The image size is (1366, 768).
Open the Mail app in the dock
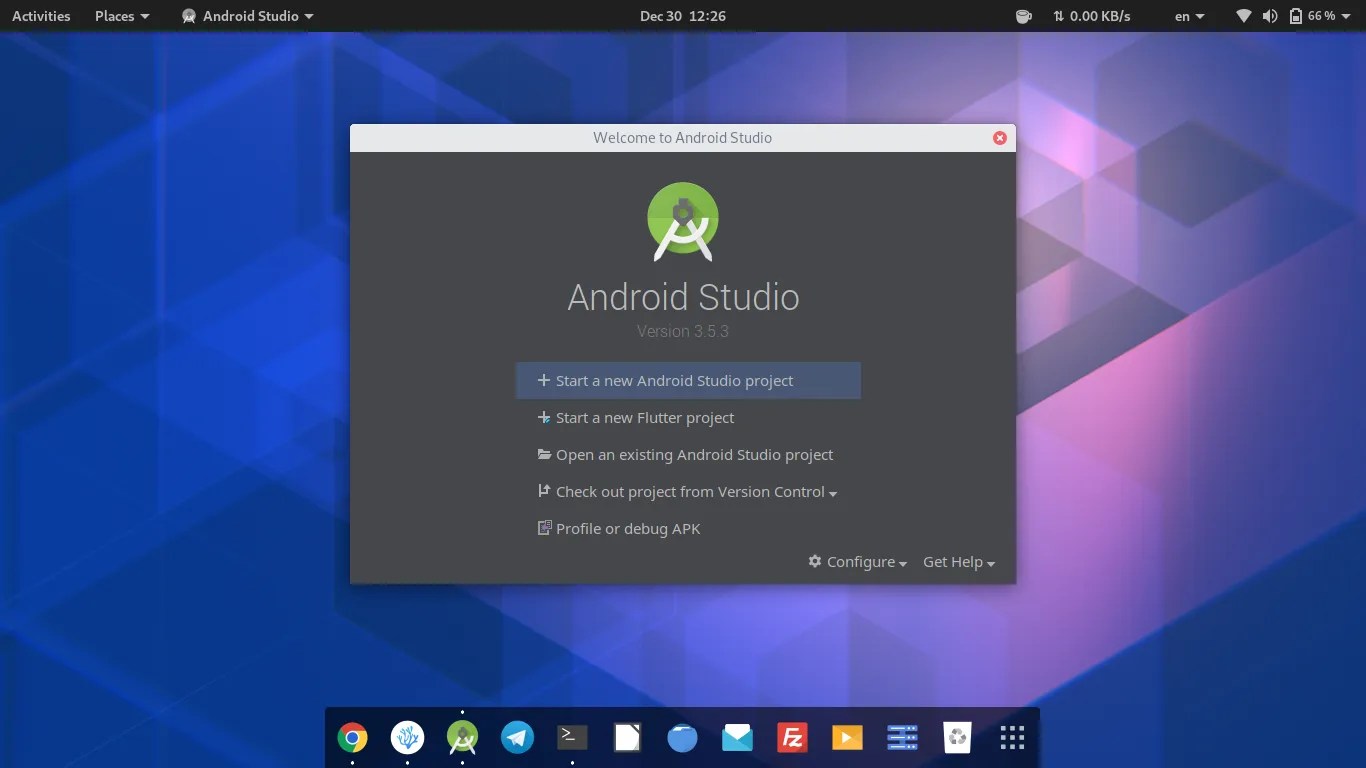(737, 738)
